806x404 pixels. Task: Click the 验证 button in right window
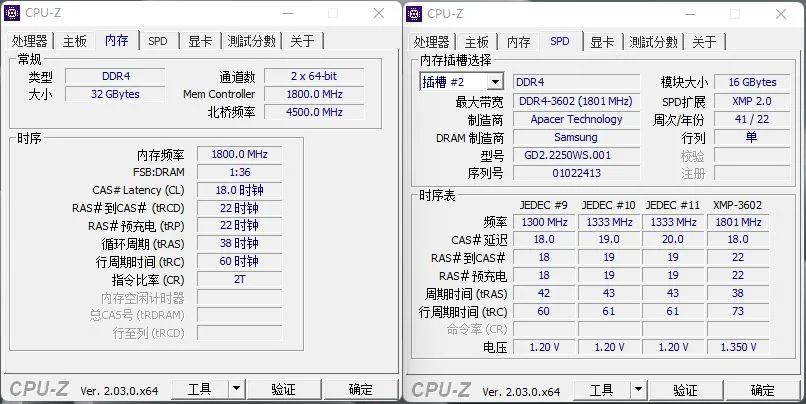[x=686, y=390]
